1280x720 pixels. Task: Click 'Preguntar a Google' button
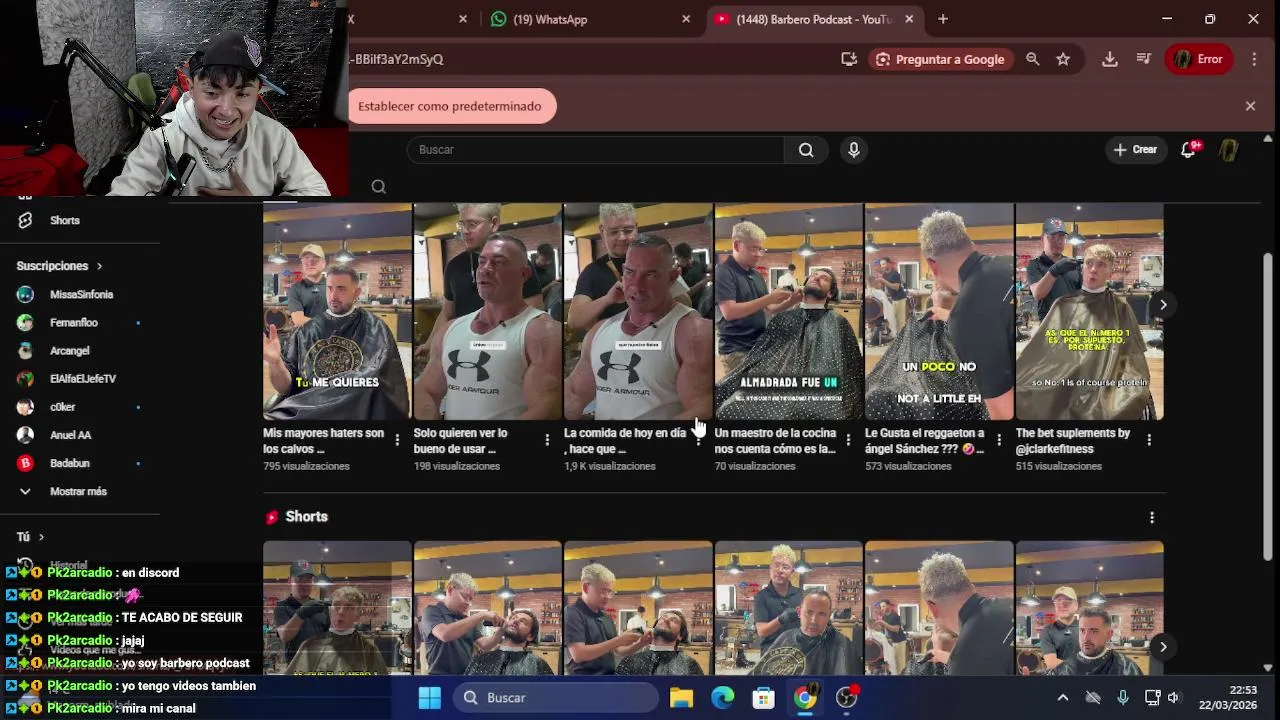point(940,59)
